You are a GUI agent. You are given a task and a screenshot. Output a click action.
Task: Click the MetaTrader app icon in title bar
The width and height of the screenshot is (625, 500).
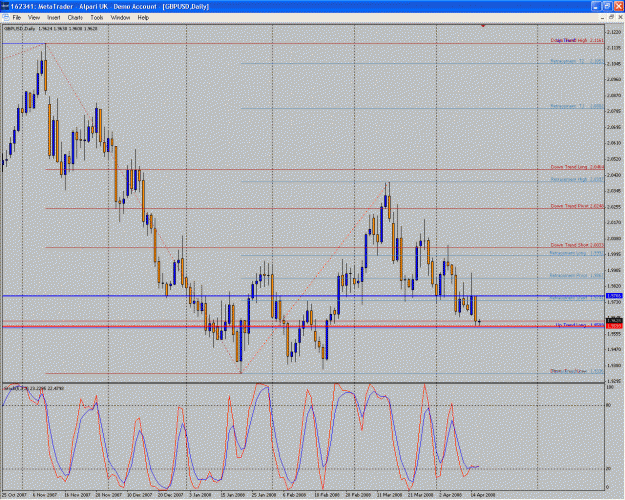pos(5,6)
